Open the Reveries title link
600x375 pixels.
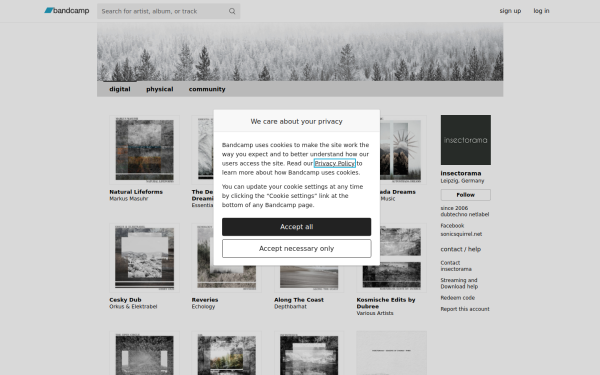point(205,300)
